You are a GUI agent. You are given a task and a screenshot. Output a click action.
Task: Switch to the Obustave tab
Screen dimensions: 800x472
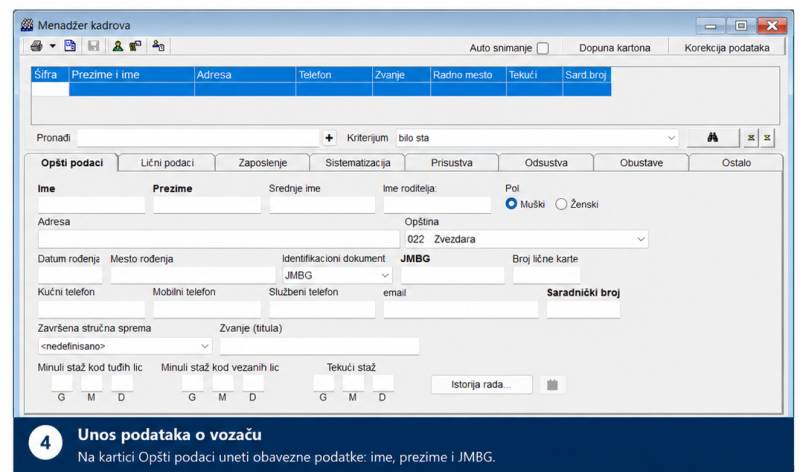(641, 163)
